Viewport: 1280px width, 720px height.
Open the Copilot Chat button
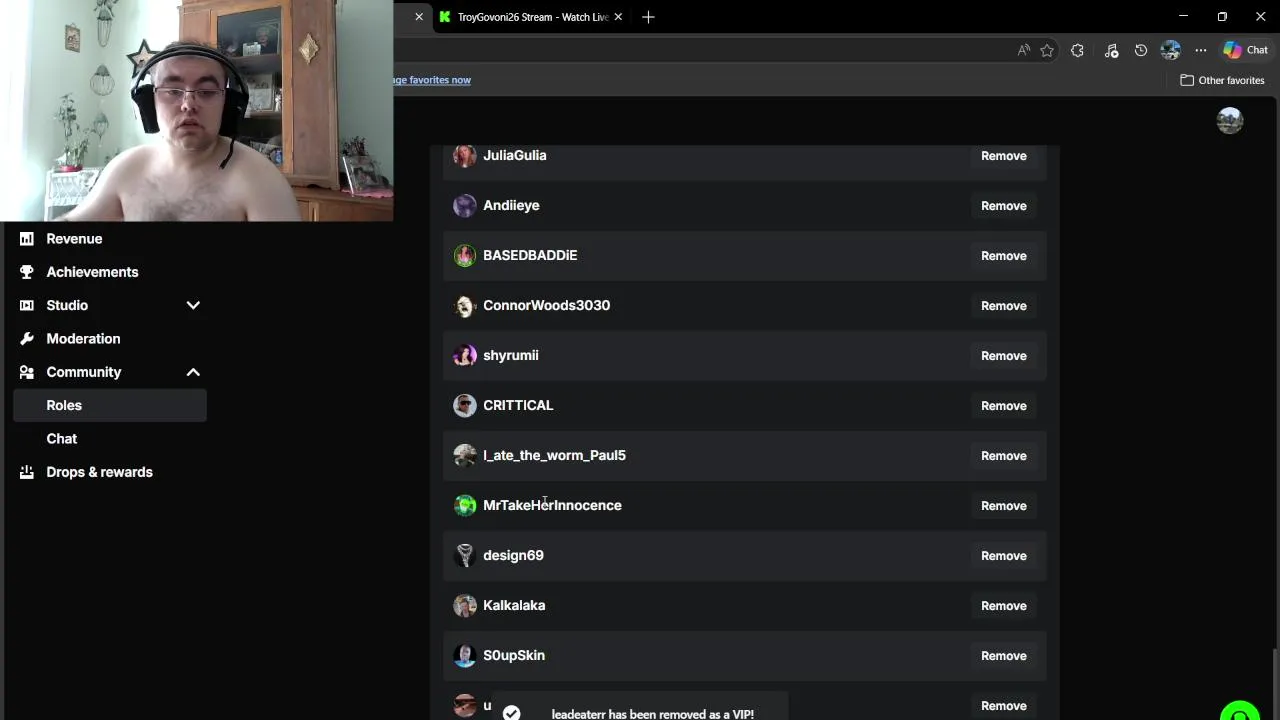(x=1246, y=50)
